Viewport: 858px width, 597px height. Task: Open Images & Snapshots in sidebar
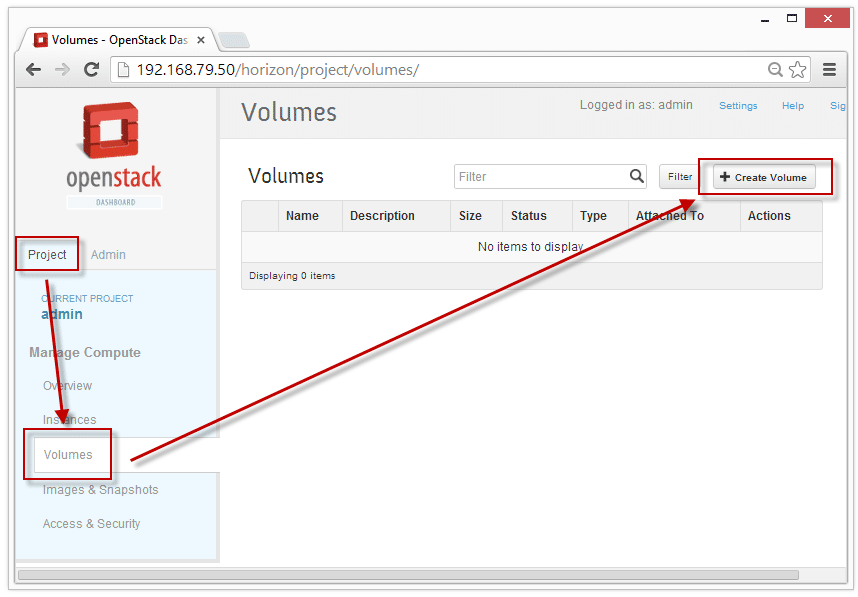(x=100, y=490)
